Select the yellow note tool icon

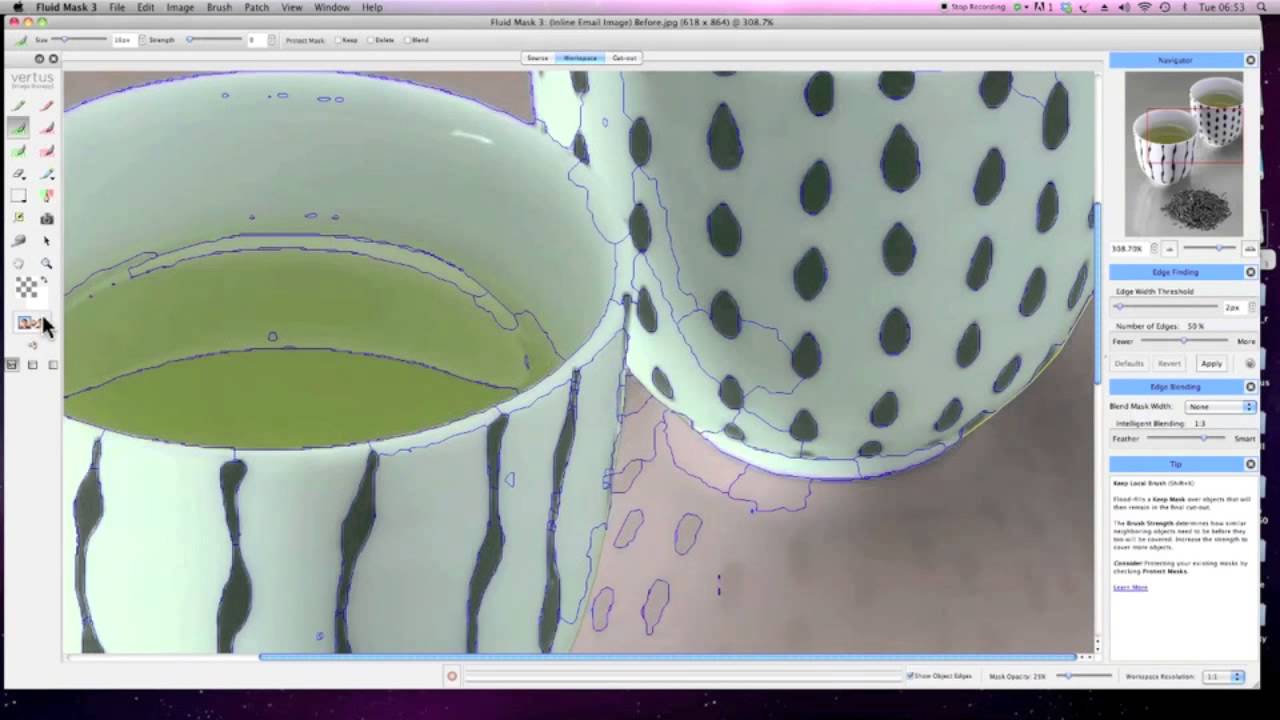[19, 218]
